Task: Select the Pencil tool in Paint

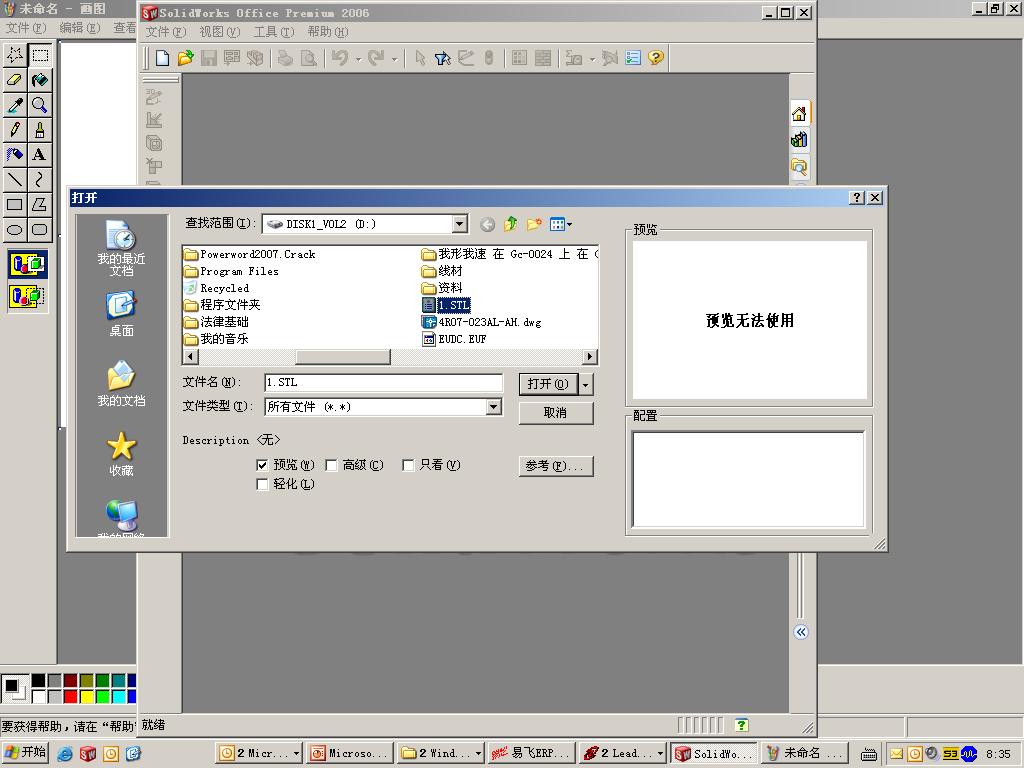Action: tap(15, 130)
